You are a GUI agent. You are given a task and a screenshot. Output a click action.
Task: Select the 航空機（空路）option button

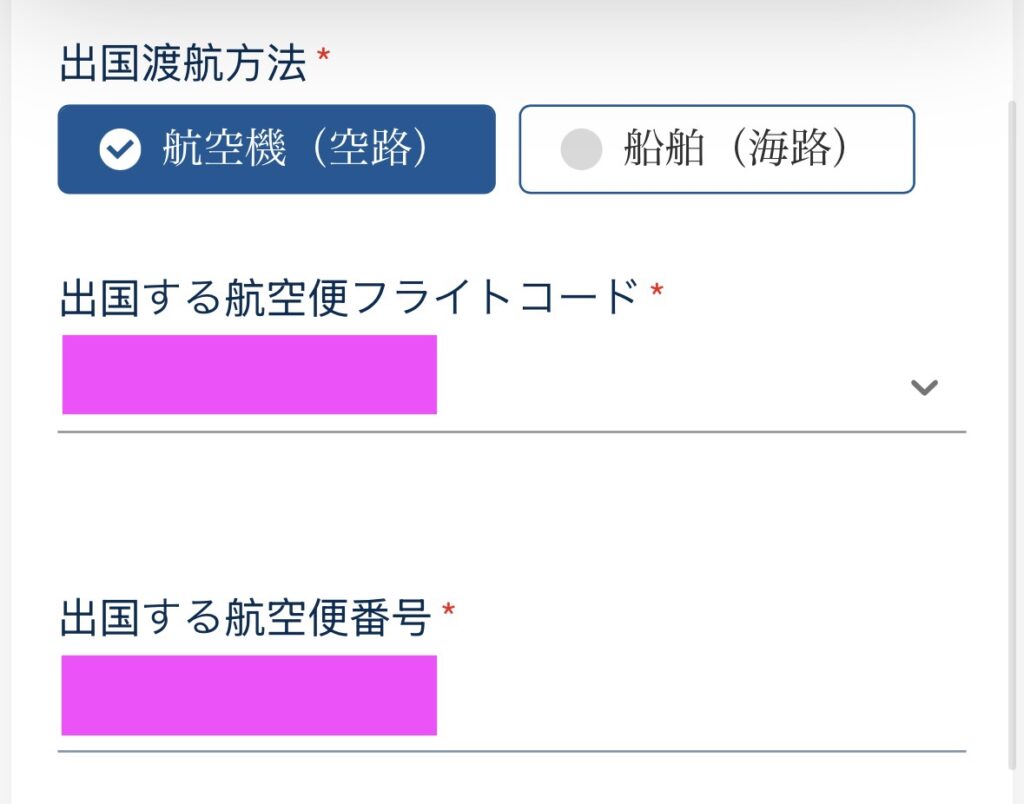[276, 149]
